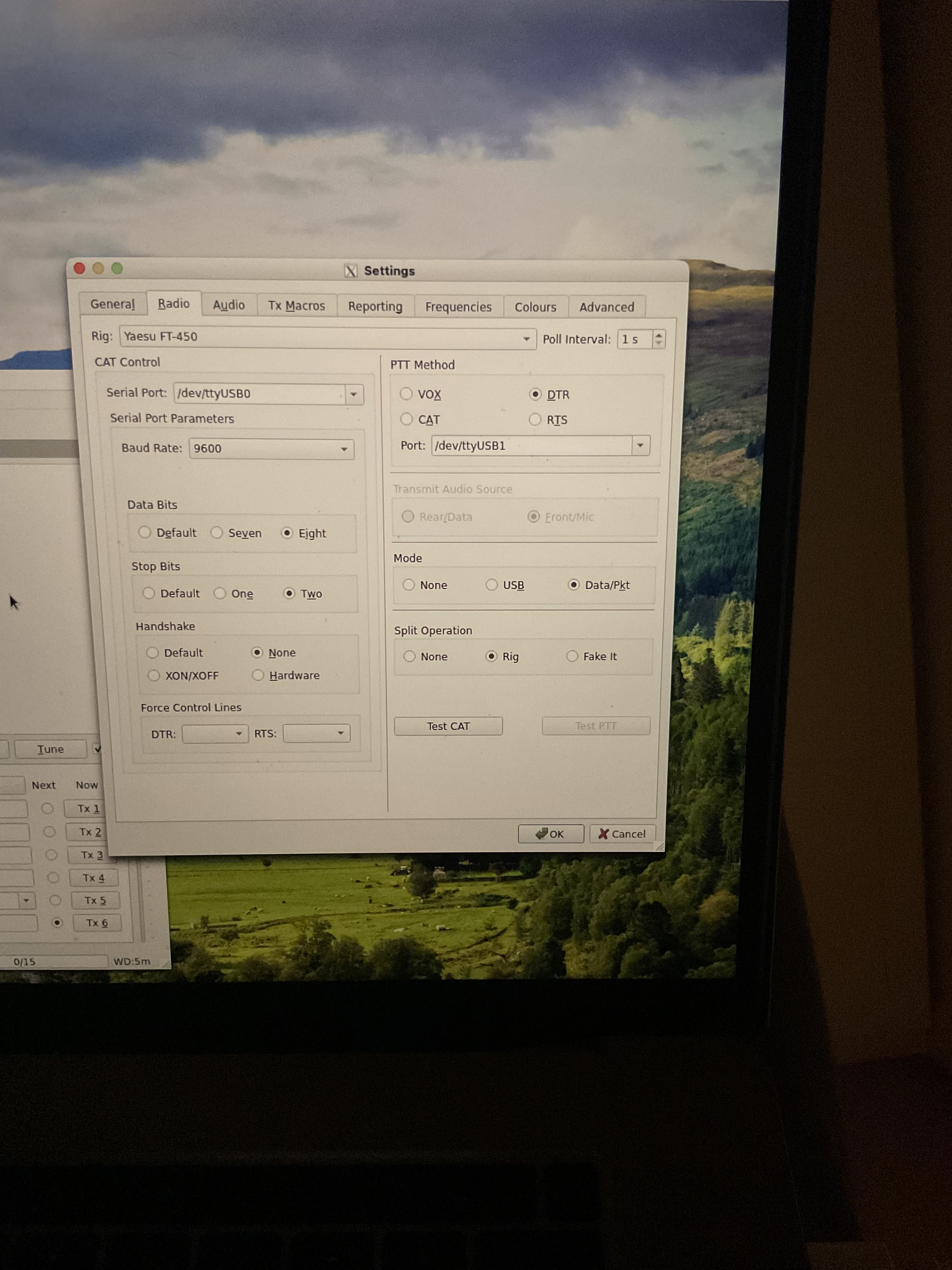This screenshot has height=1270, width=952.
Task: Cancel the Settings dialog
Action: point(622,834)
